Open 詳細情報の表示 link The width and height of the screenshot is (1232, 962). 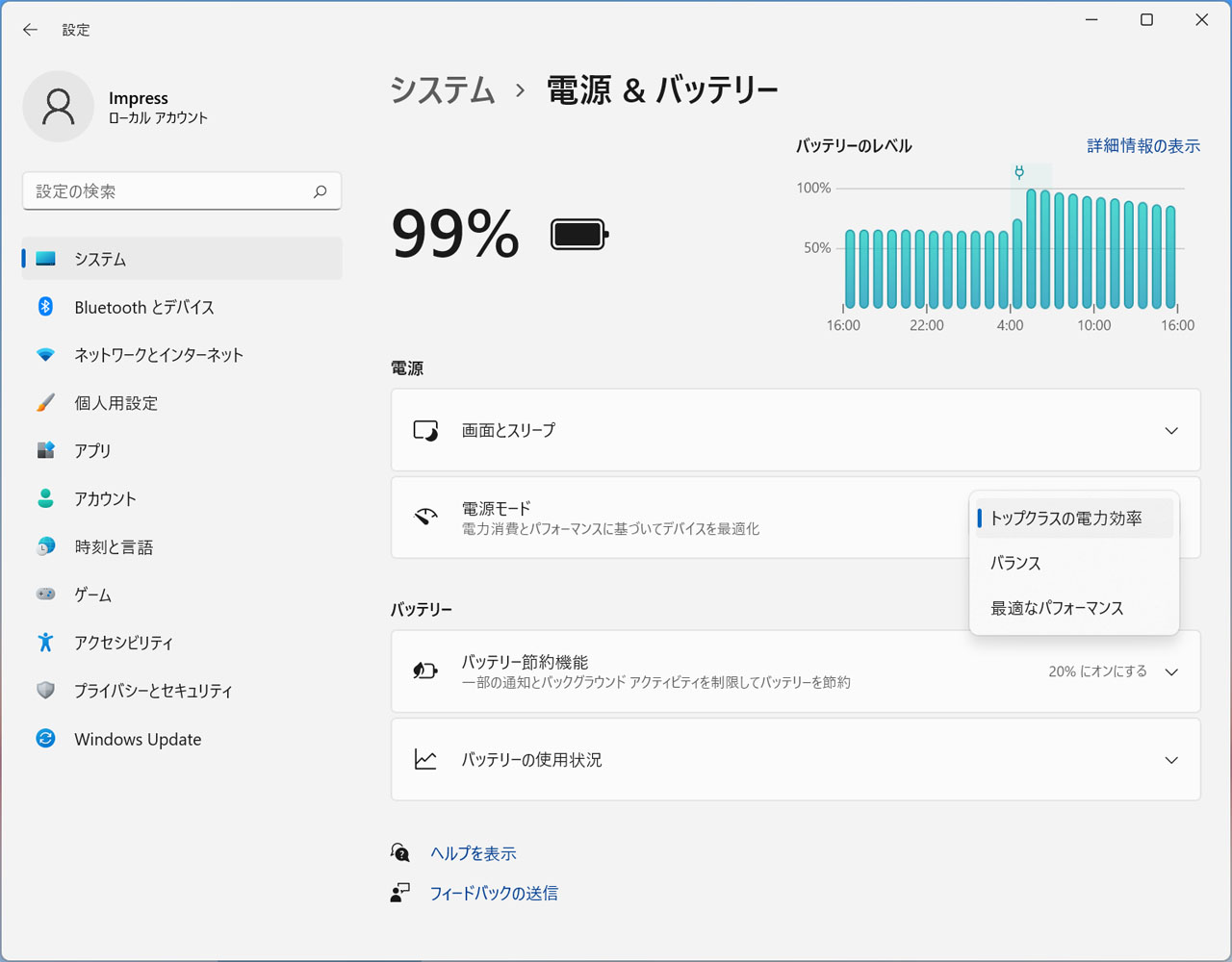tap(1142, 145)
